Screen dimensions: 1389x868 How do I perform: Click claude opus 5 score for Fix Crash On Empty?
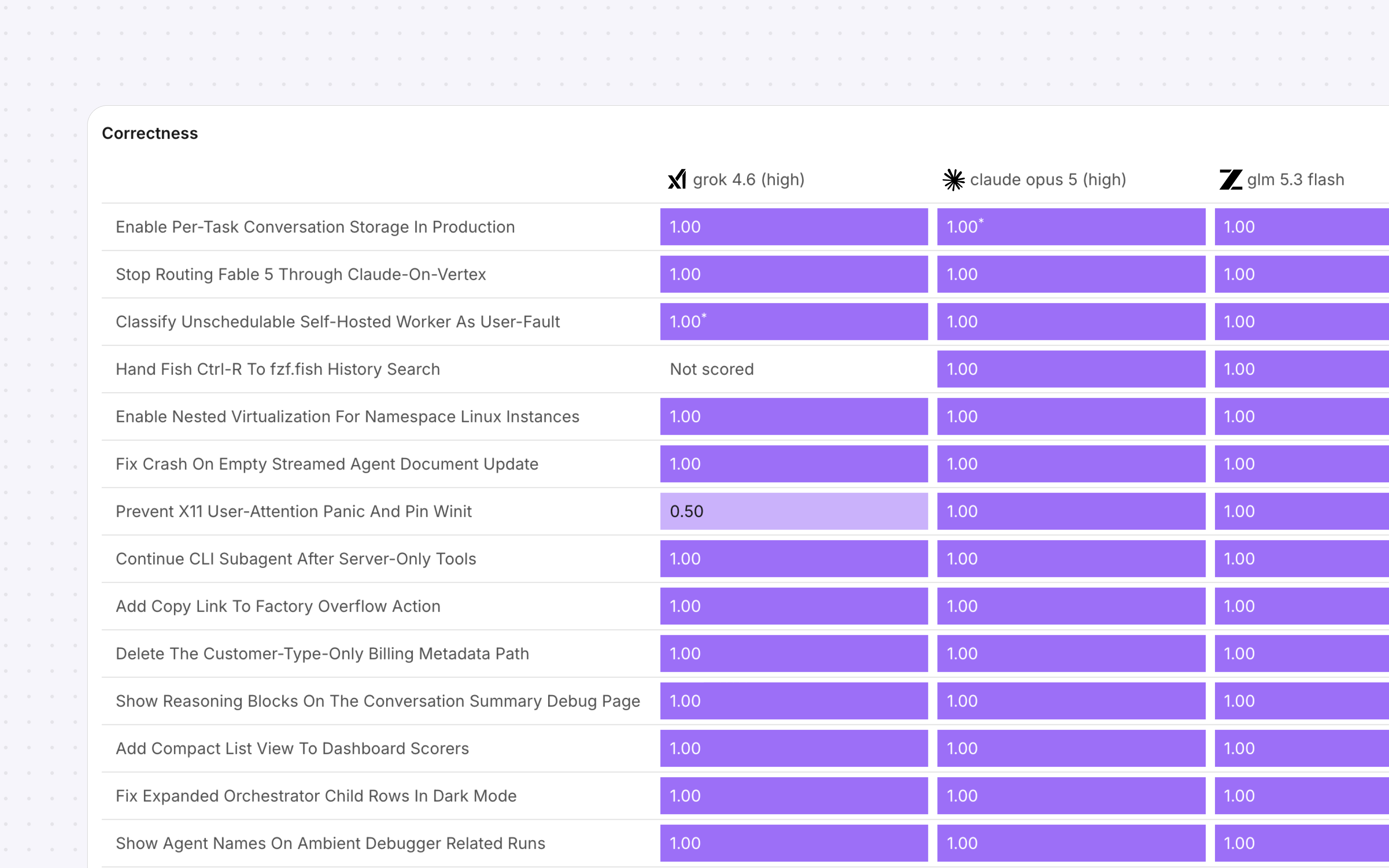pyautogui.click(x=1071, y=464)
